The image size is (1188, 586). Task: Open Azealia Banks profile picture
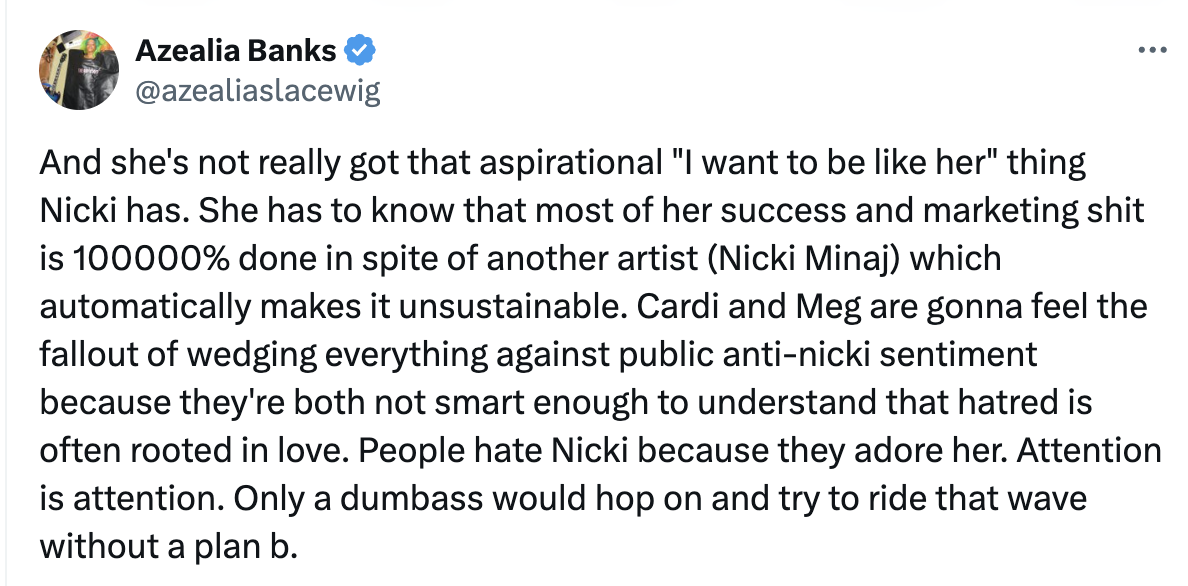coord(79,70)
